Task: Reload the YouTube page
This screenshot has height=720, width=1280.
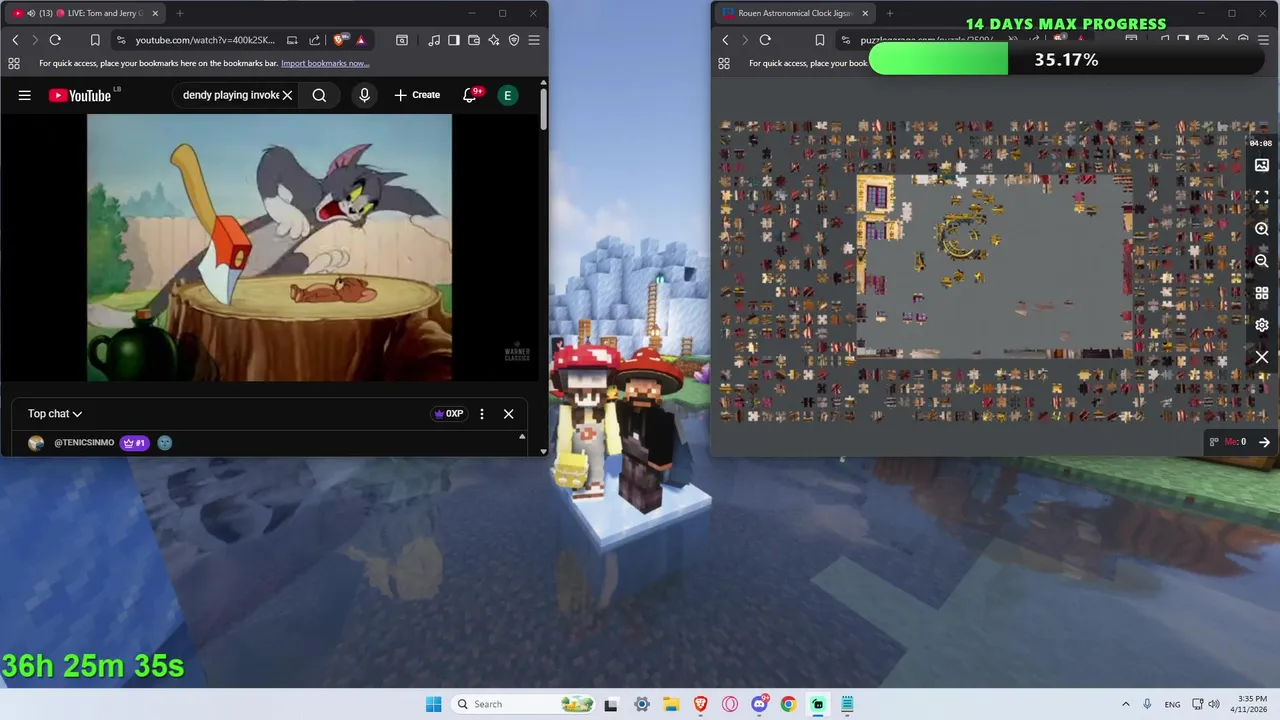Action: 55,40
